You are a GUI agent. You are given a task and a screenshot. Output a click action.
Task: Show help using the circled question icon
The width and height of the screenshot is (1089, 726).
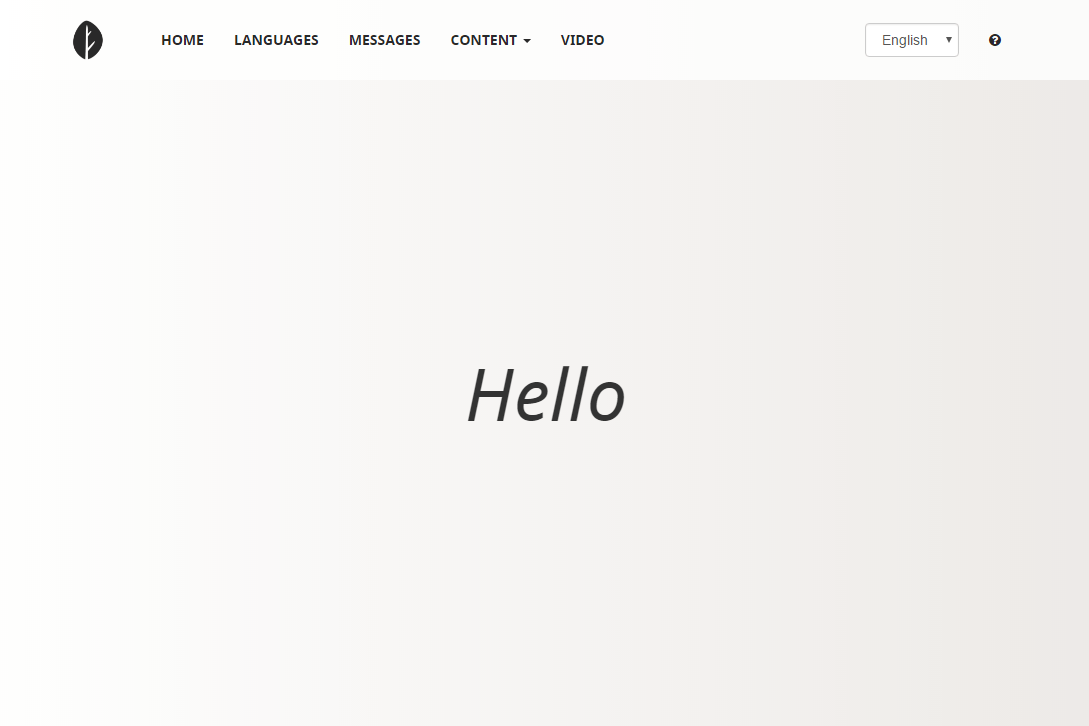pos(995,40)
